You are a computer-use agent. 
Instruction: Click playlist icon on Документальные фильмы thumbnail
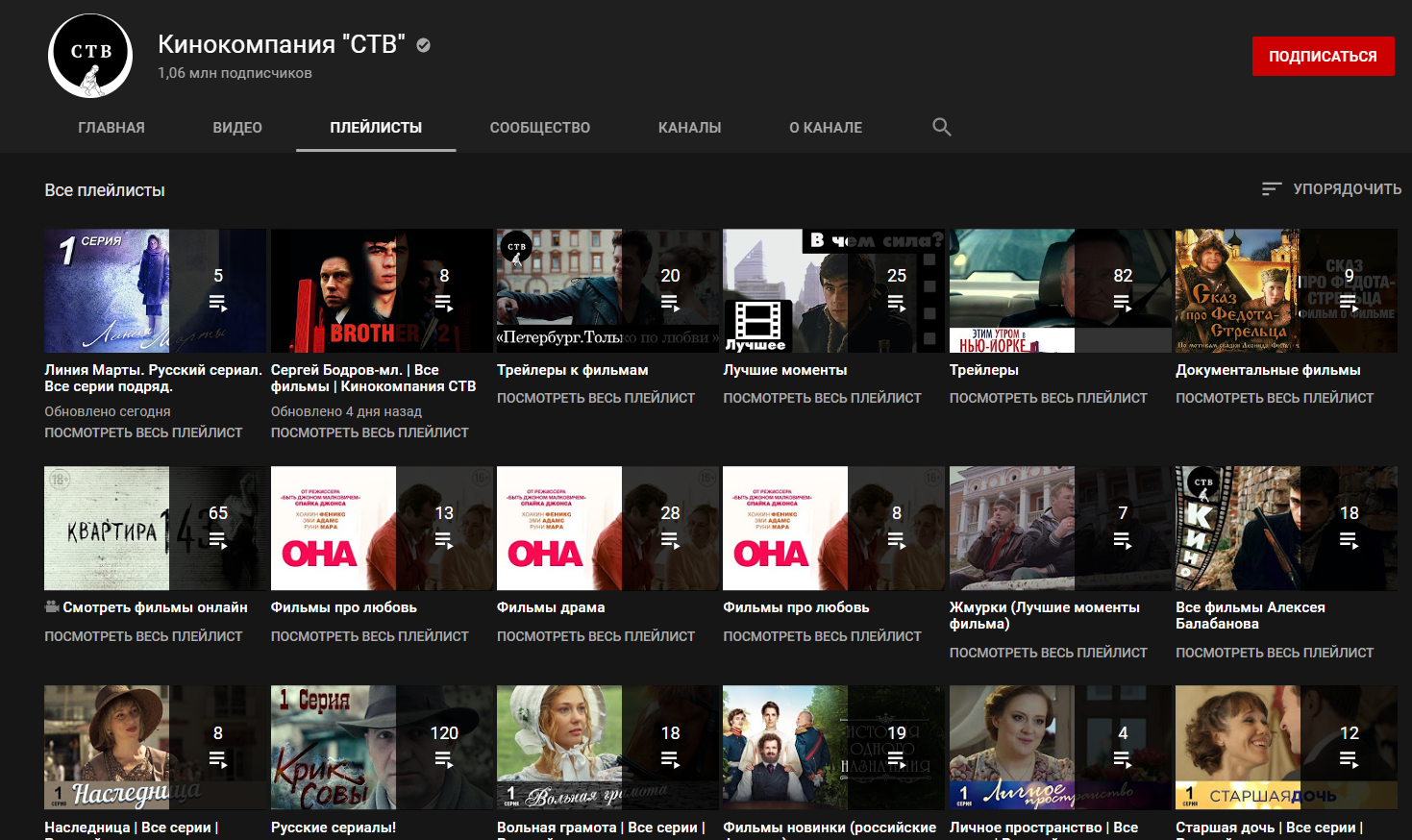(x=1349, y=304)
